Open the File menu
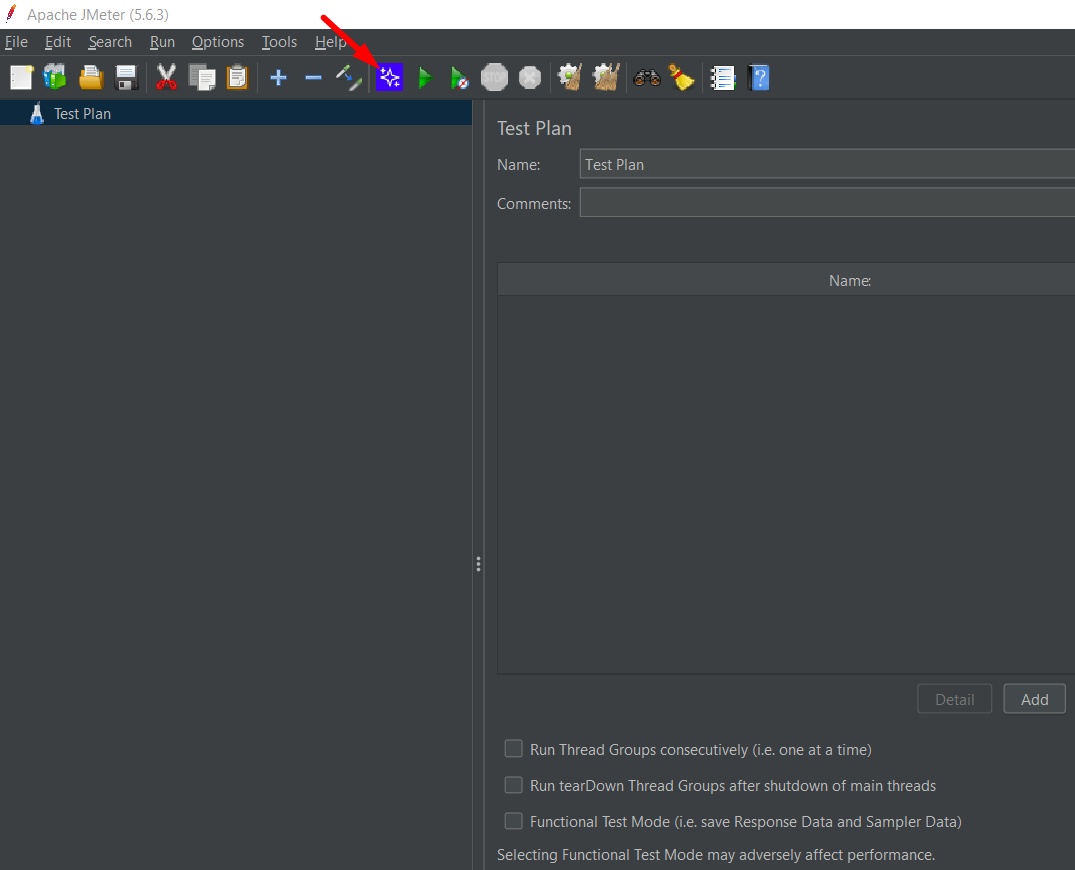The image size is (1075, 870). (x=16, y=42)
